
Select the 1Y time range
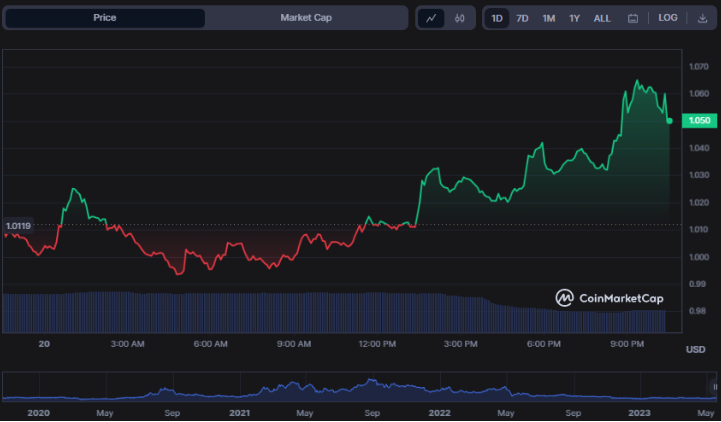(574, 18)
